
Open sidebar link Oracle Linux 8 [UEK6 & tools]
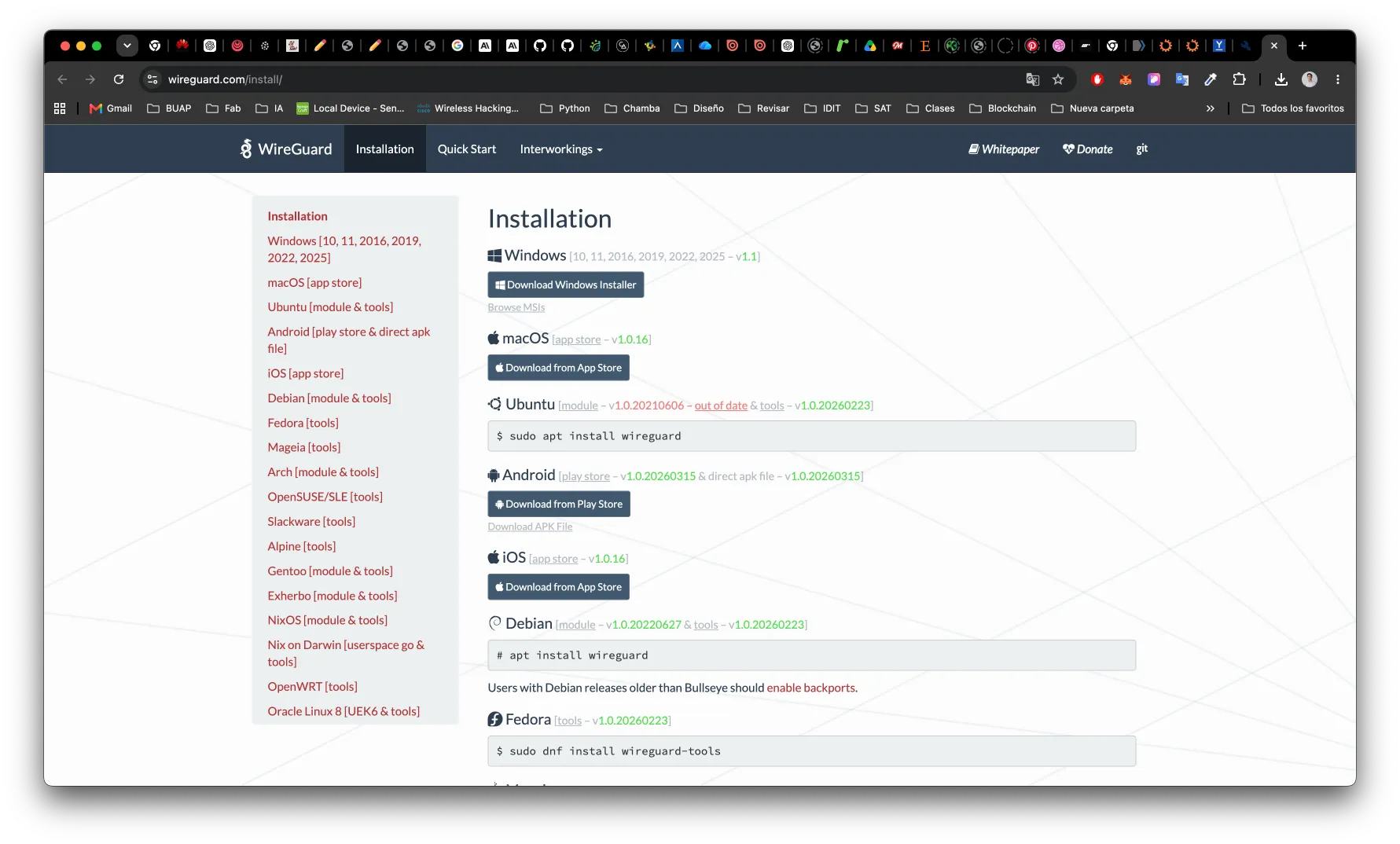344,711
